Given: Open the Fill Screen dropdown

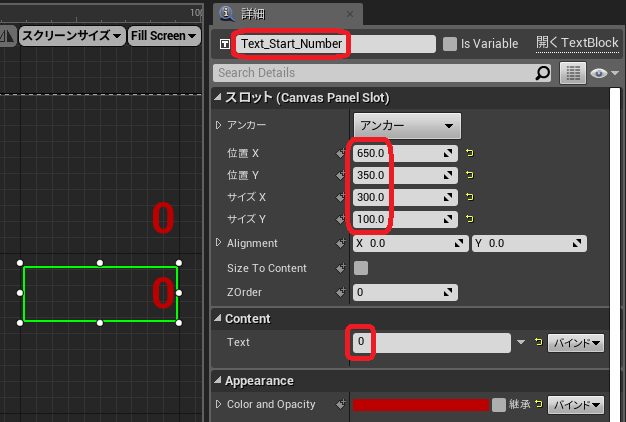Looking at the screenshot, I should (164, 36).
